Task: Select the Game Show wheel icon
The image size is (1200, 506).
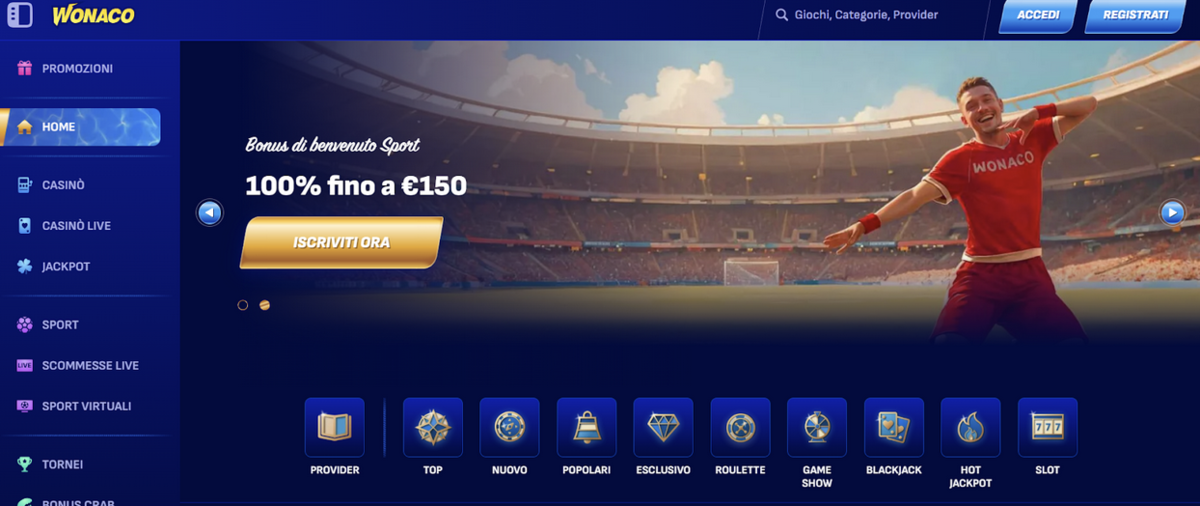Action: pyautogui.click(x=817, y=427)
